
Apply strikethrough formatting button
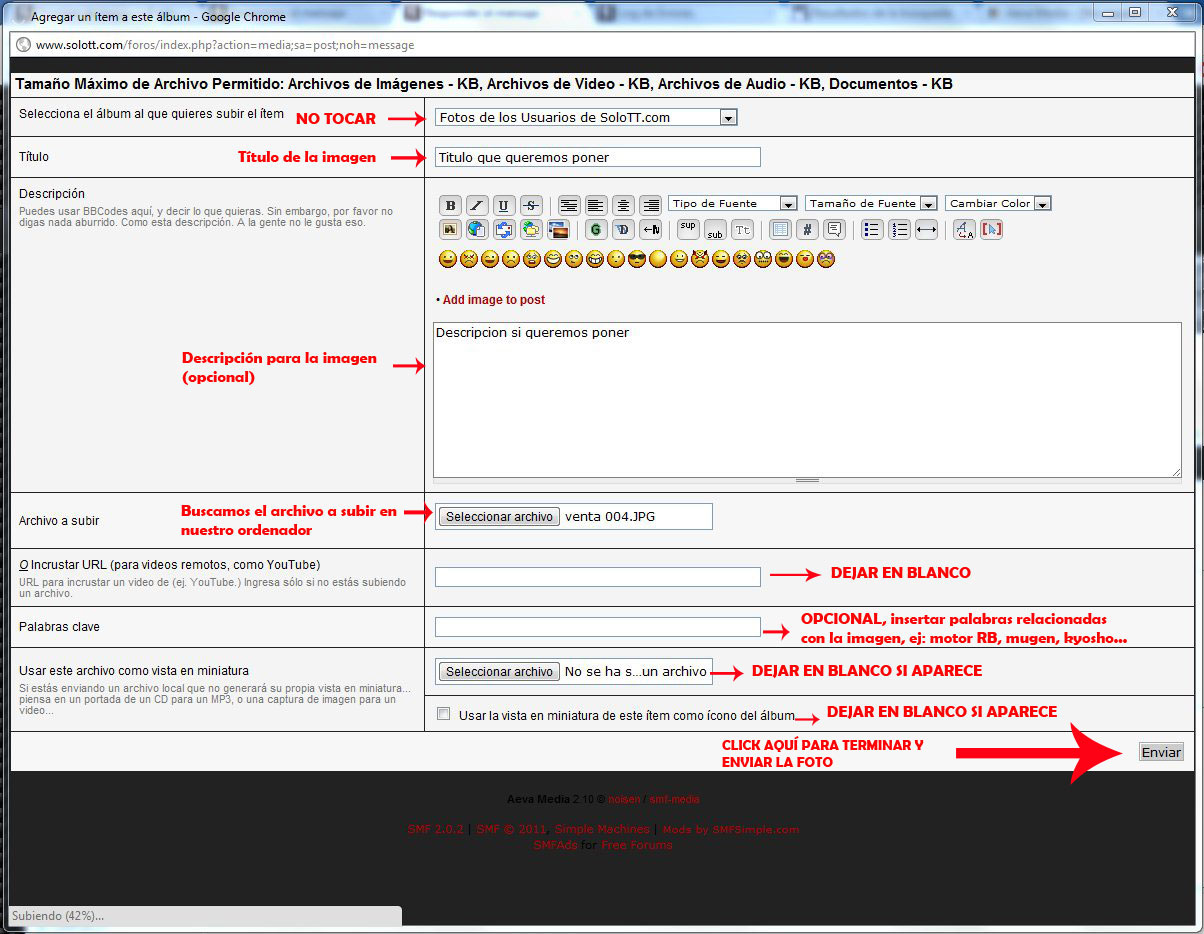[531, 205]
